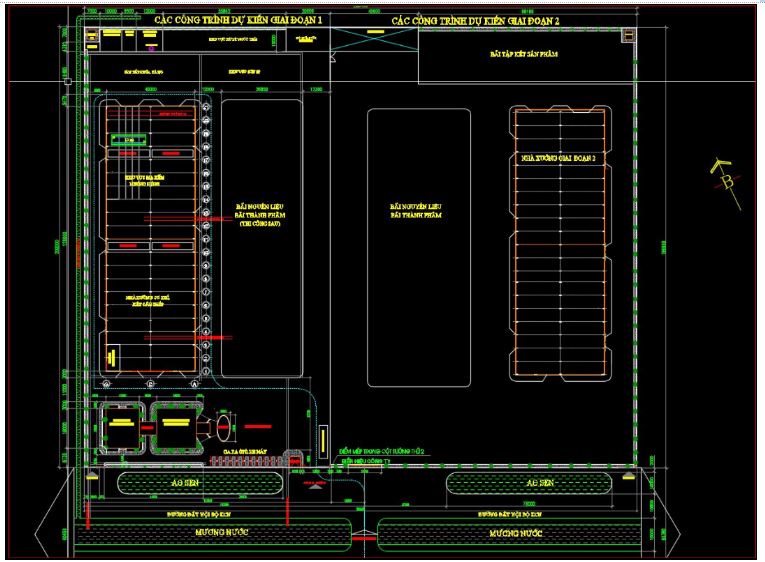Click the BÃI TẬP KẾT SẢN PHẨM label

click(523, 54)
